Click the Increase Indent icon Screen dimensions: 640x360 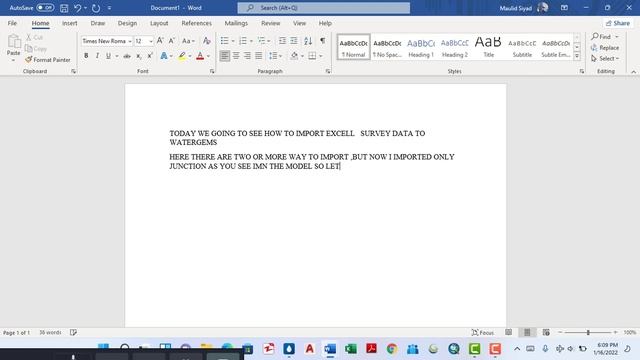point(293,41)
